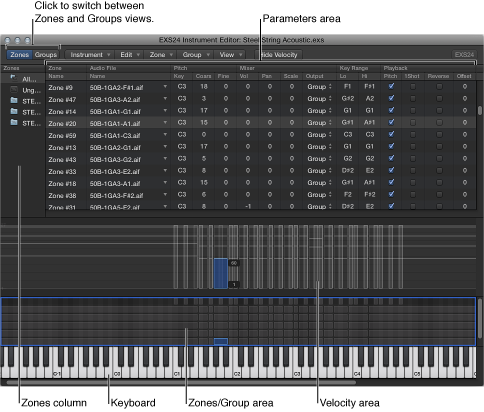The height and width of the screenshot is (412, 484).
Task: Open the View menu
Action: [230, 55]
